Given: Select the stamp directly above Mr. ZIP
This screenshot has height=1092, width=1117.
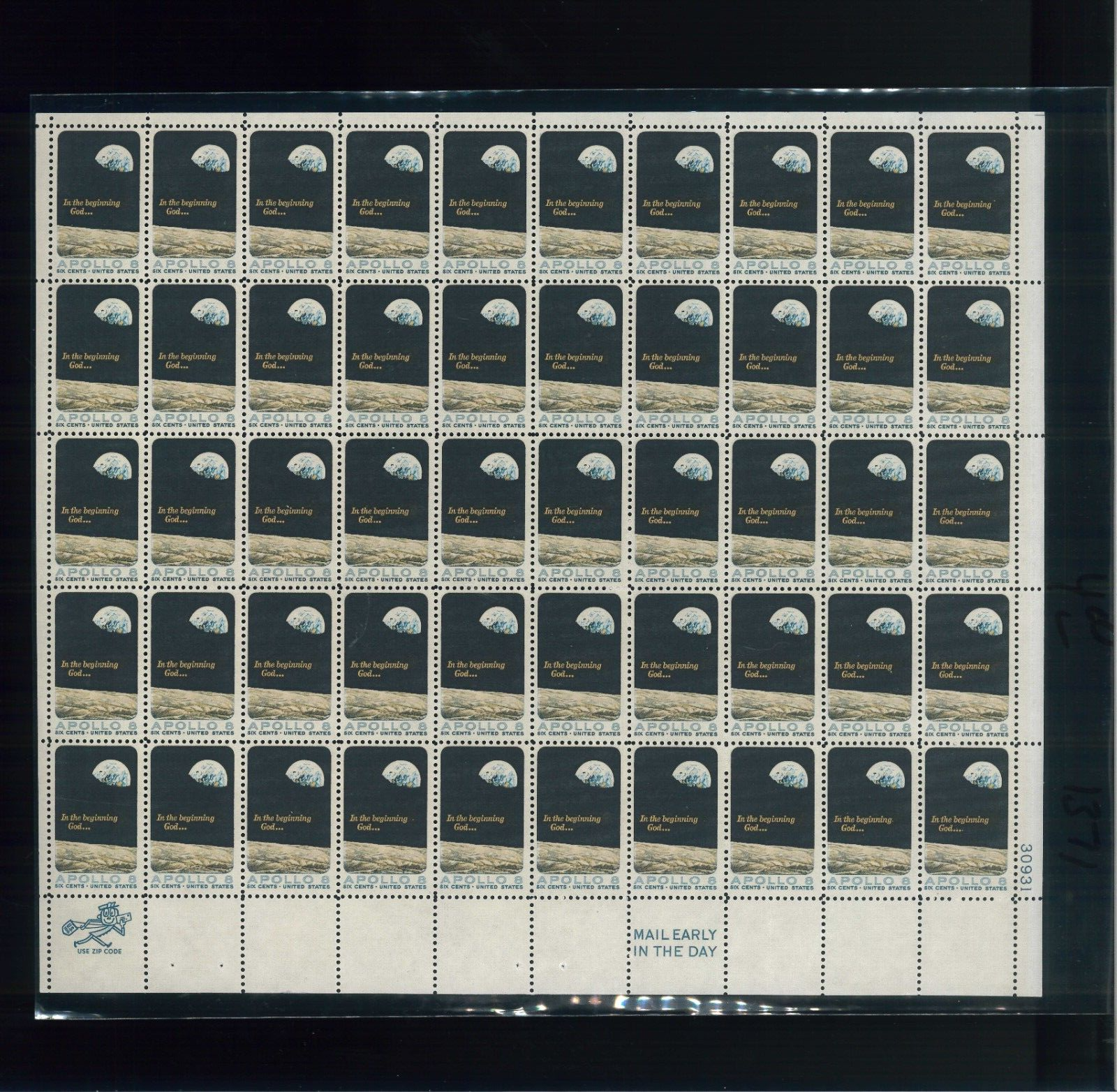Looking at the screenshot, I should click(x=98, y=818).
